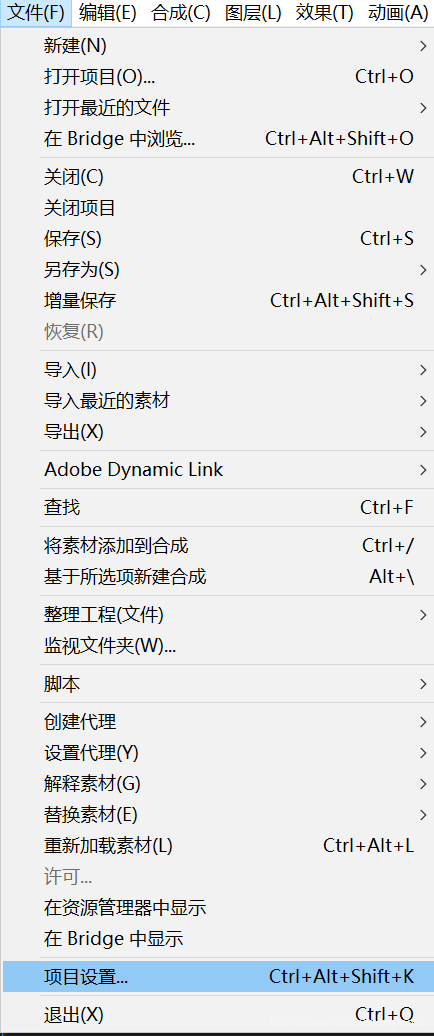Open the 编辑(E) menu bar item
The width and height of the screenshot is (434, 1036).
pos(108,13)
